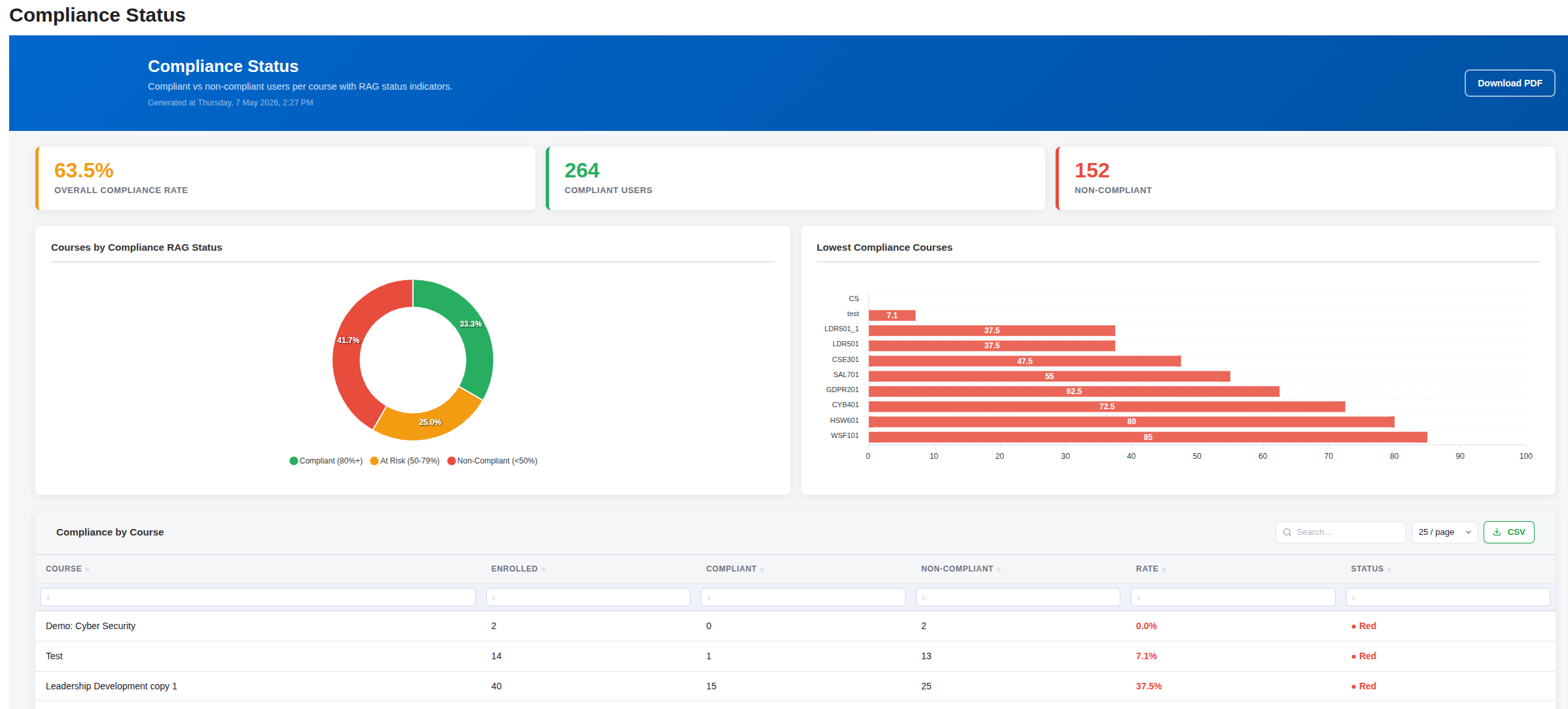The width and height of the screenshot is (1568, 709).
Task: Click the Test course name
Action: pos(54,656)
